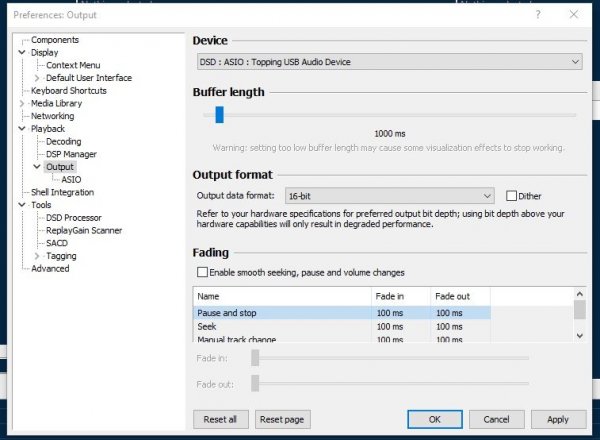Click the Fade in column header
Screen dimensions: 600x440
point(388,297)
